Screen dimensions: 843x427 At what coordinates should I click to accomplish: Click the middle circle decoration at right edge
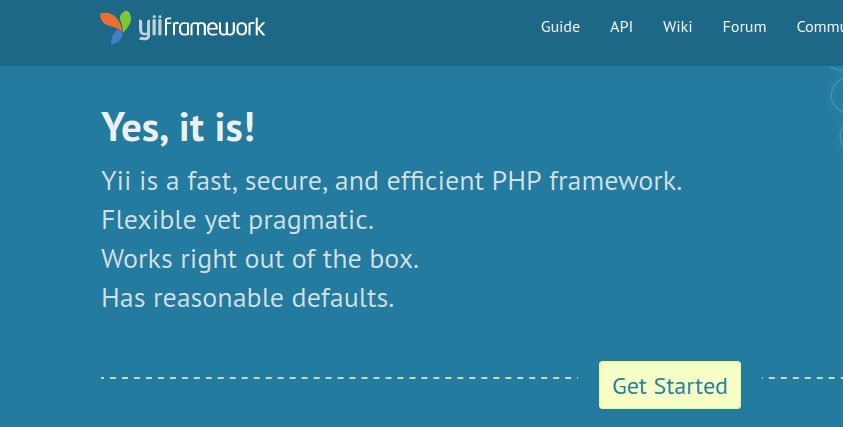[x=838, y=94]
